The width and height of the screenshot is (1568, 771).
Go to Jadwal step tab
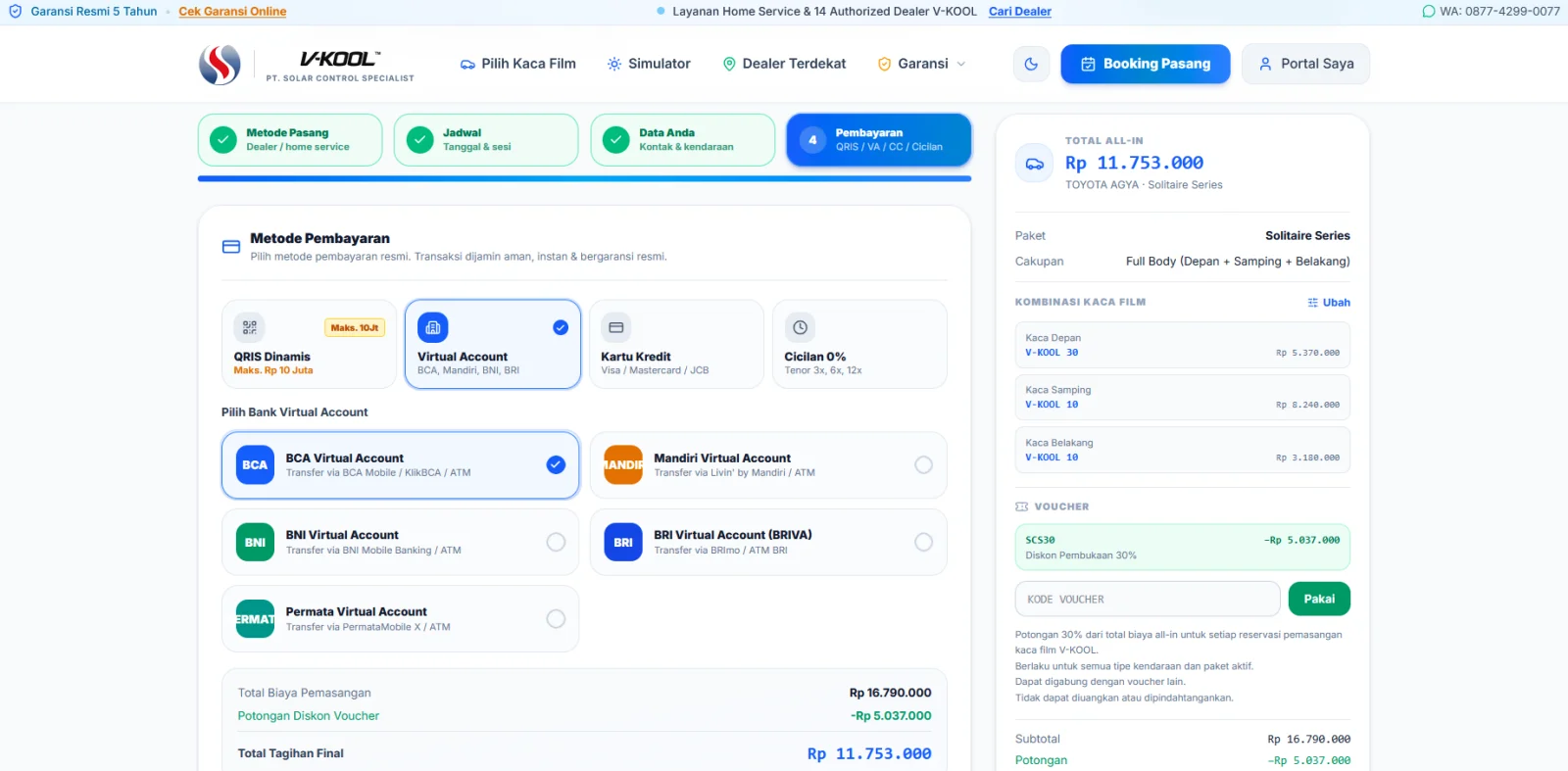point(486,140)
